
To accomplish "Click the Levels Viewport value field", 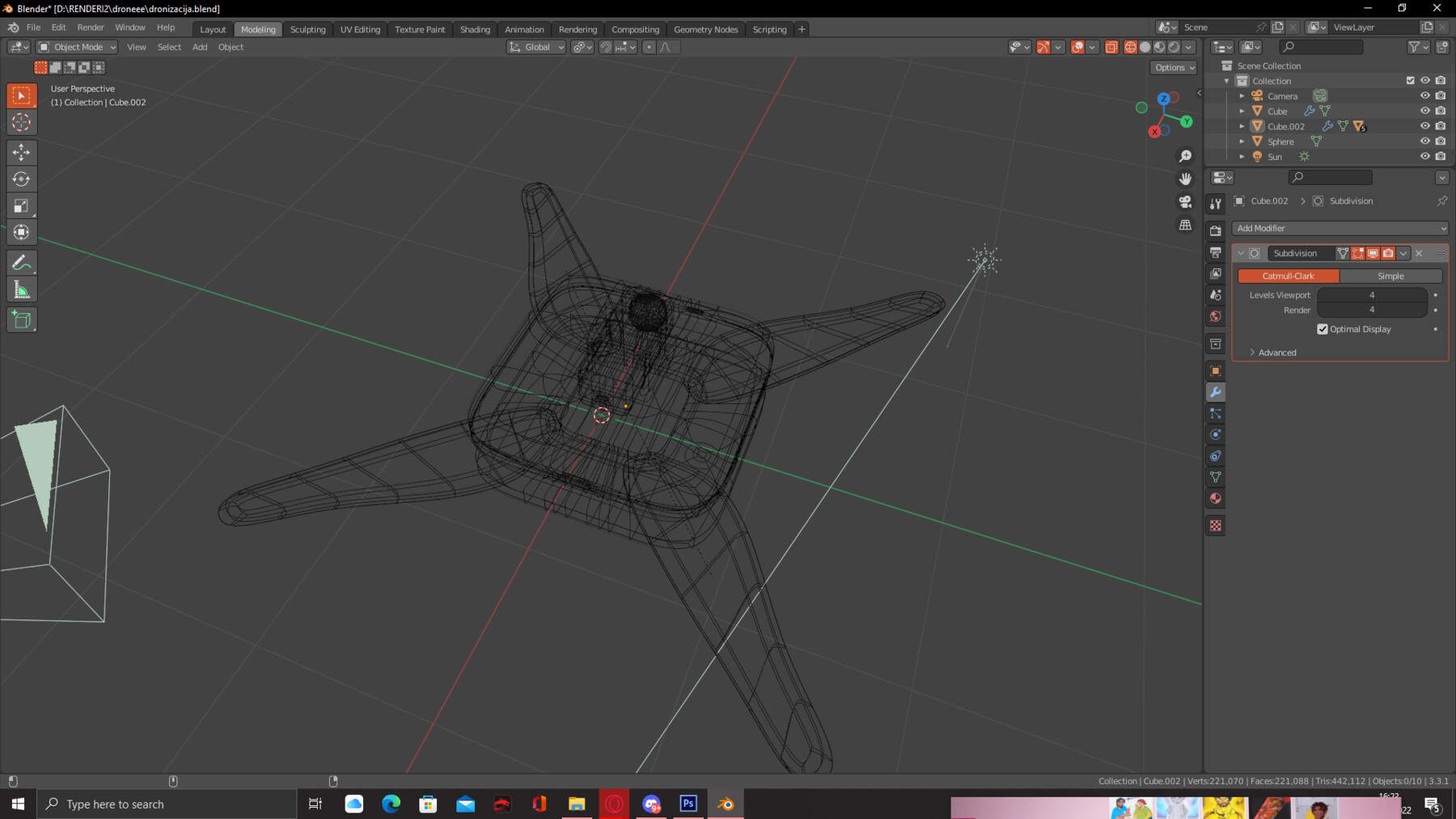I will [1371, 295].
